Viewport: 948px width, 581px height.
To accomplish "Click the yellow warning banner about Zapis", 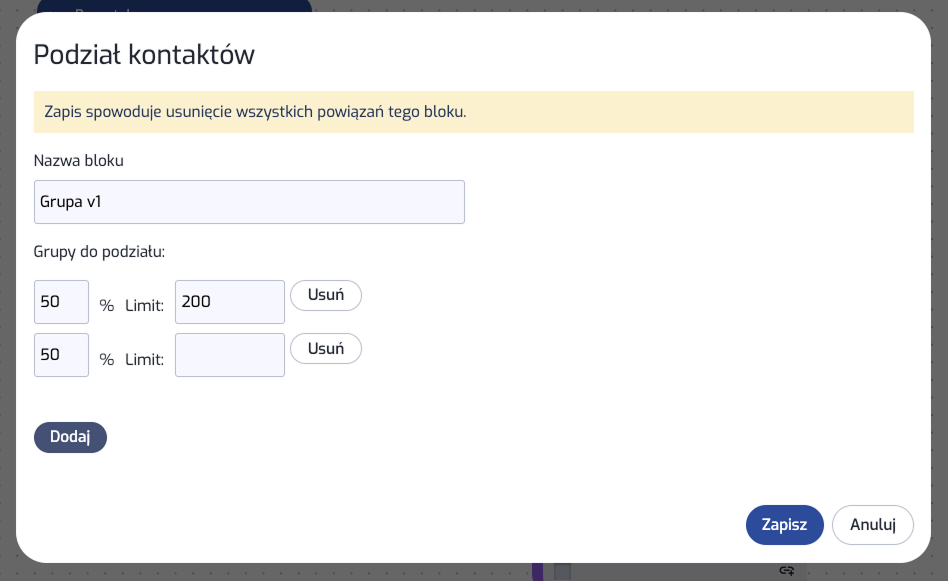I will tap(473, 111).
